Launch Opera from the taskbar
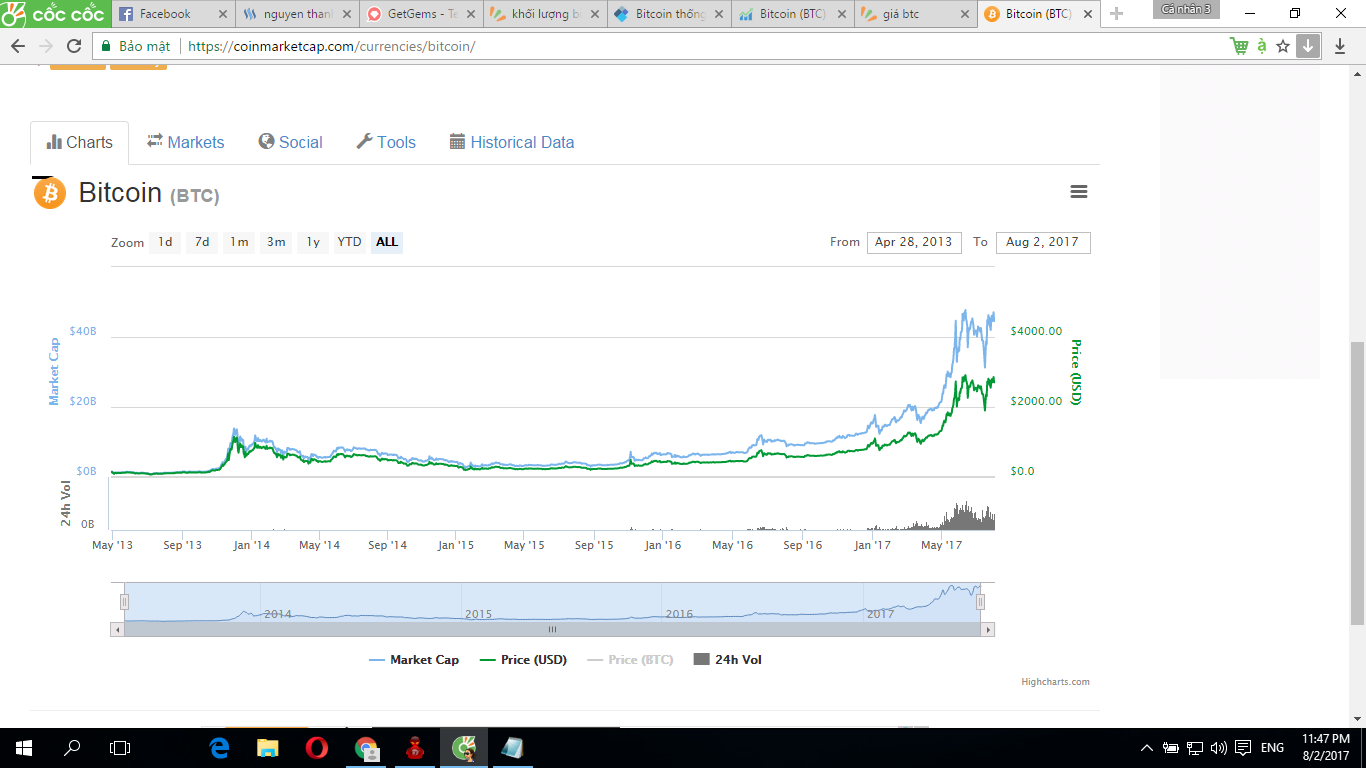The width and height of the screenshot is (1366, 768). pos(317,748)
